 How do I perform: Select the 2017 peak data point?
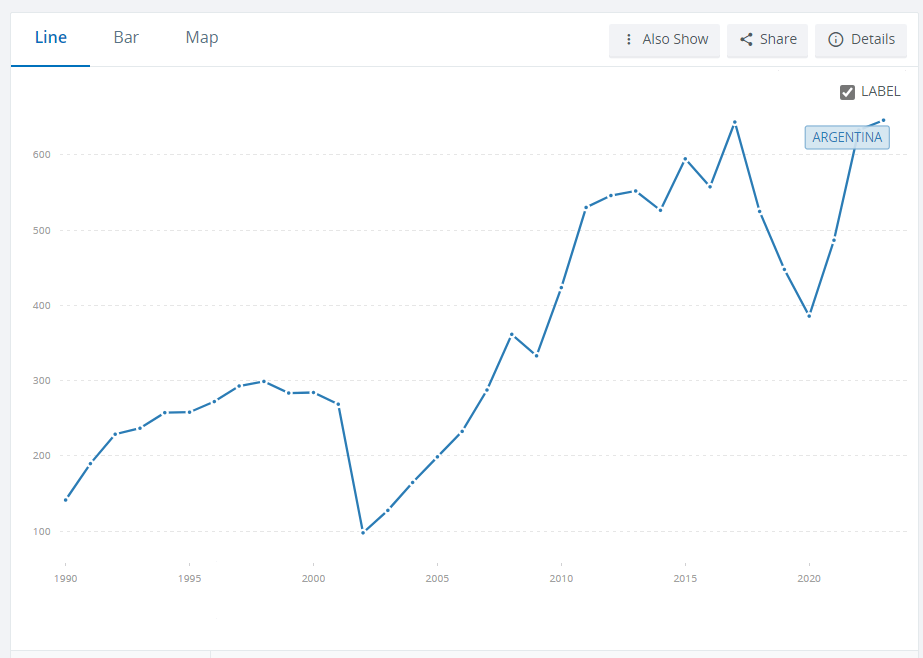pyautogui.click(x=735, y=123)
